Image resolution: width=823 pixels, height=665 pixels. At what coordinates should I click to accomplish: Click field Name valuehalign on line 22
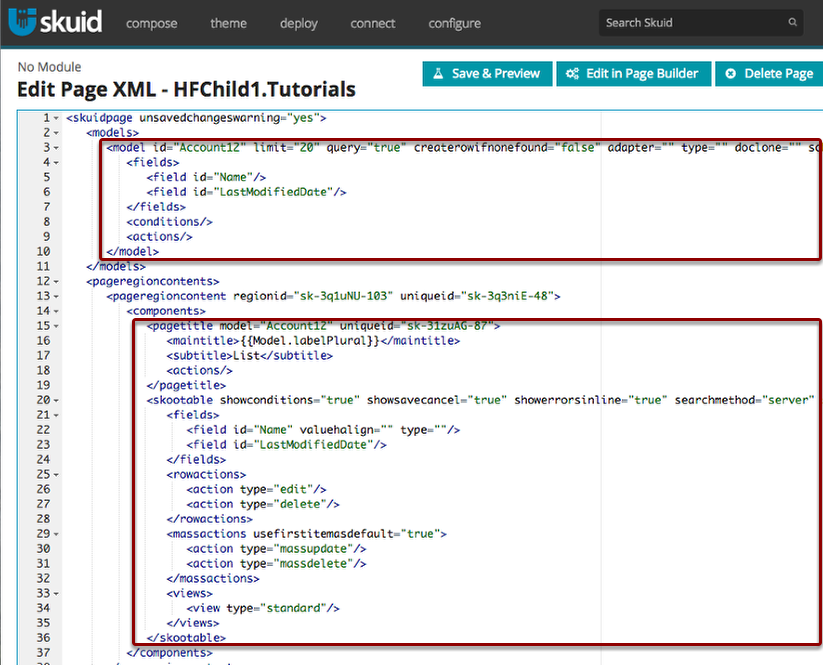(x=323, y=430)
